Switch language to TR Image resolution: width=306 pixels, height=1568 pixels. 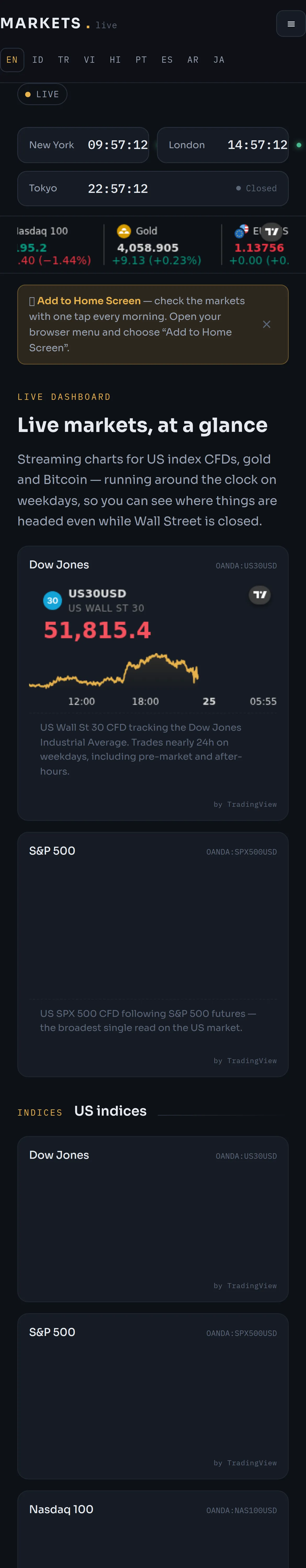tap(63, 60)
